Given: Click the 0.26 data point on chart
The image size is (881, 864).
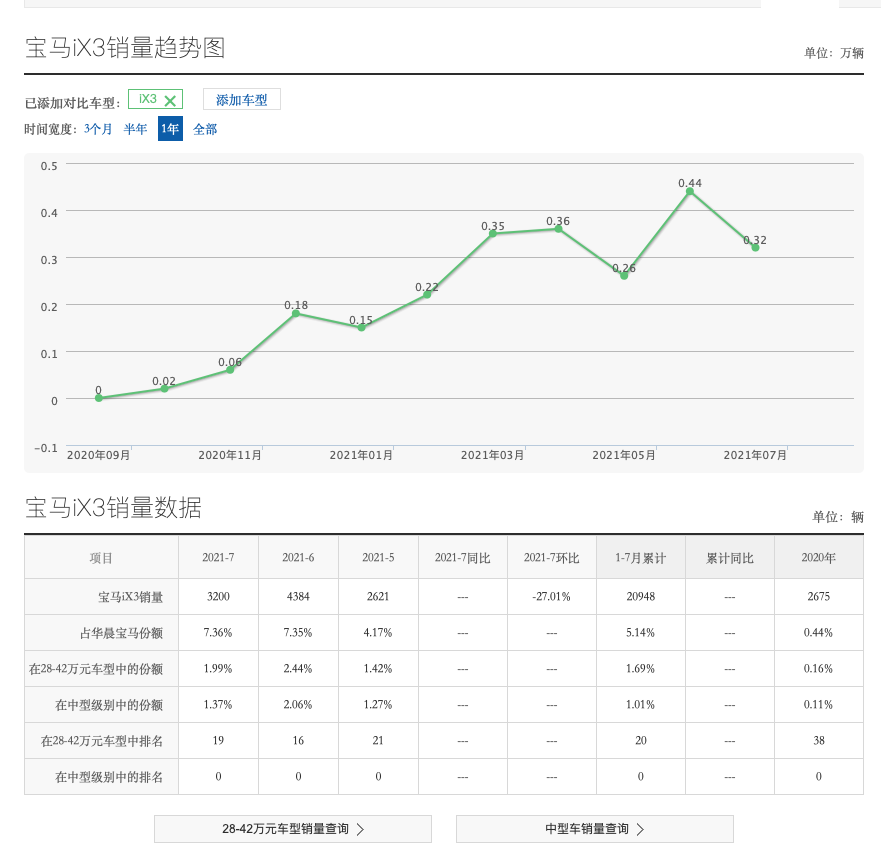Looking at the screenshot, I should (x=624, y=276).
